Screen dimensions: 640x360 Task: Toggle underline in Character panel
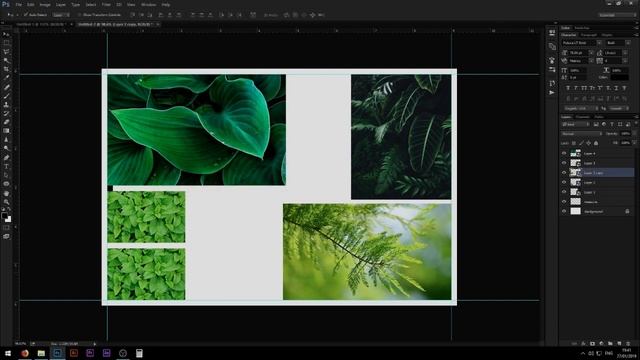[616, 88]
